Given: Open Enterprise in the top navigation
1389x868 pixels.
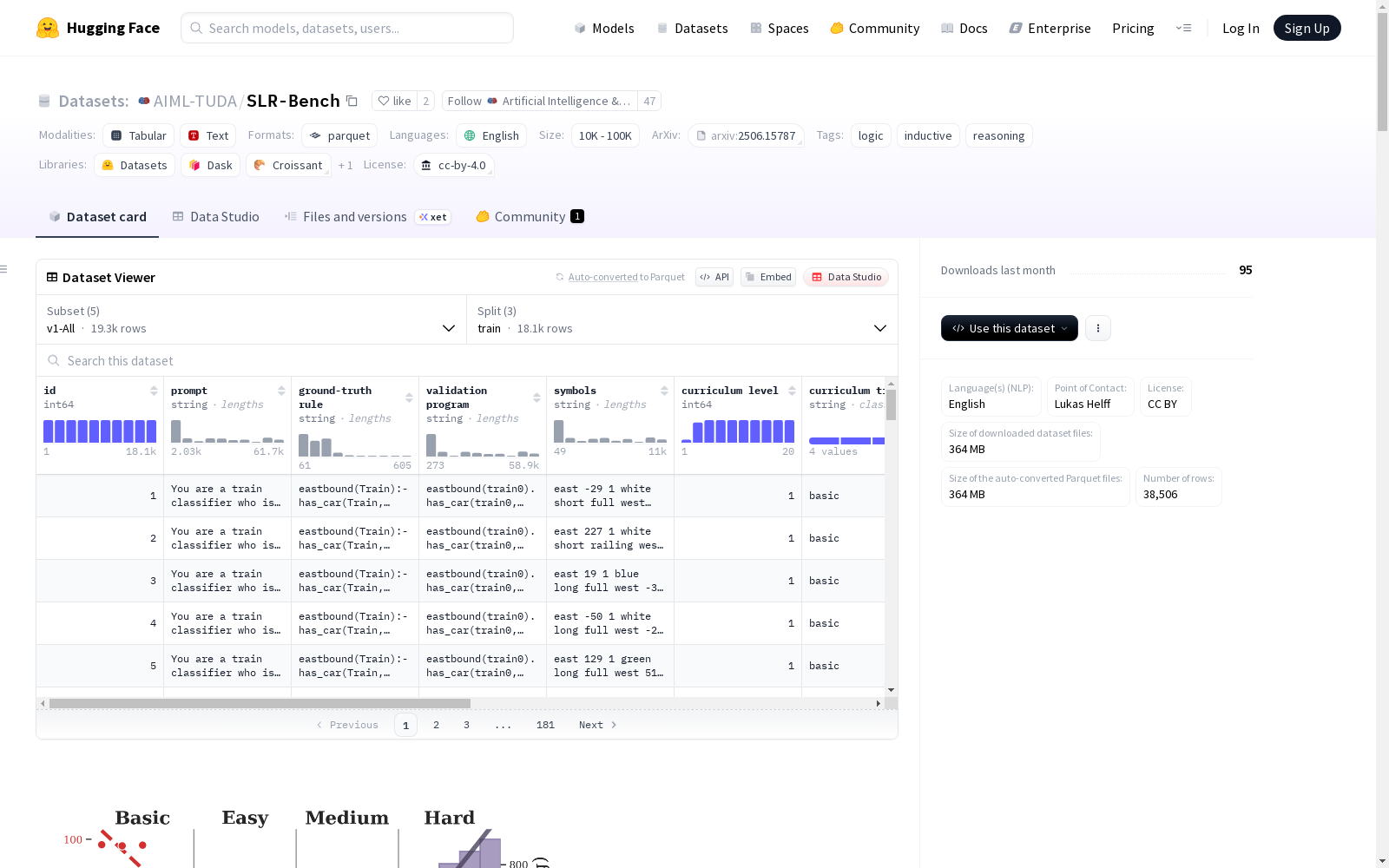Looking at the screenshot, I should tap(1050, 28).
